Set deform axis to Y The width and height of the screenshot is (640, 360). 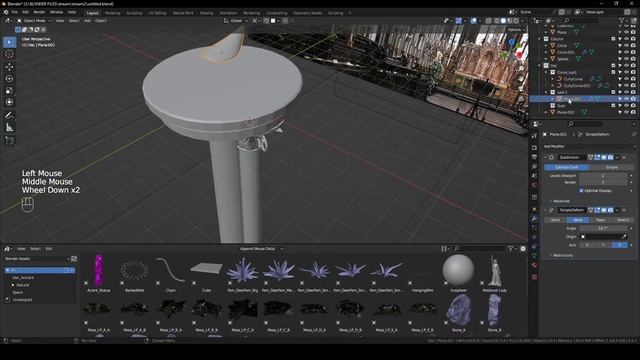(603, 245)
